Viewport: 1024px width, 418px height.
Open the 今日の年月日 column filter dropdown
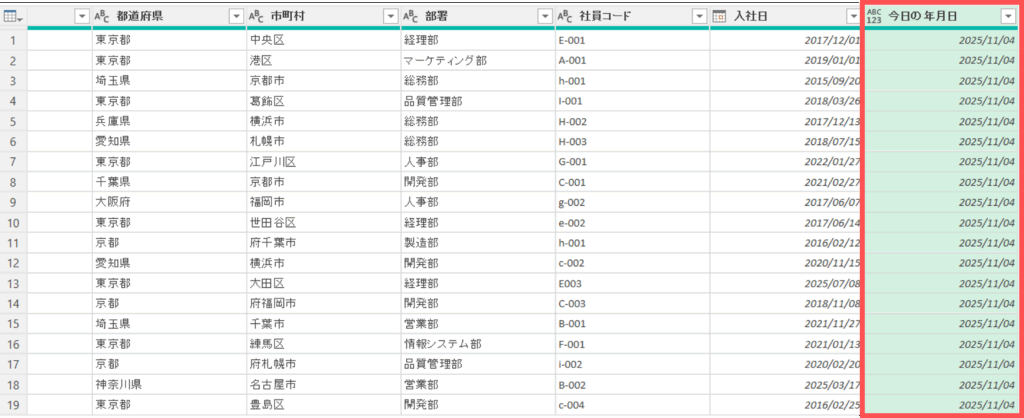click(x=1007, y=17)
